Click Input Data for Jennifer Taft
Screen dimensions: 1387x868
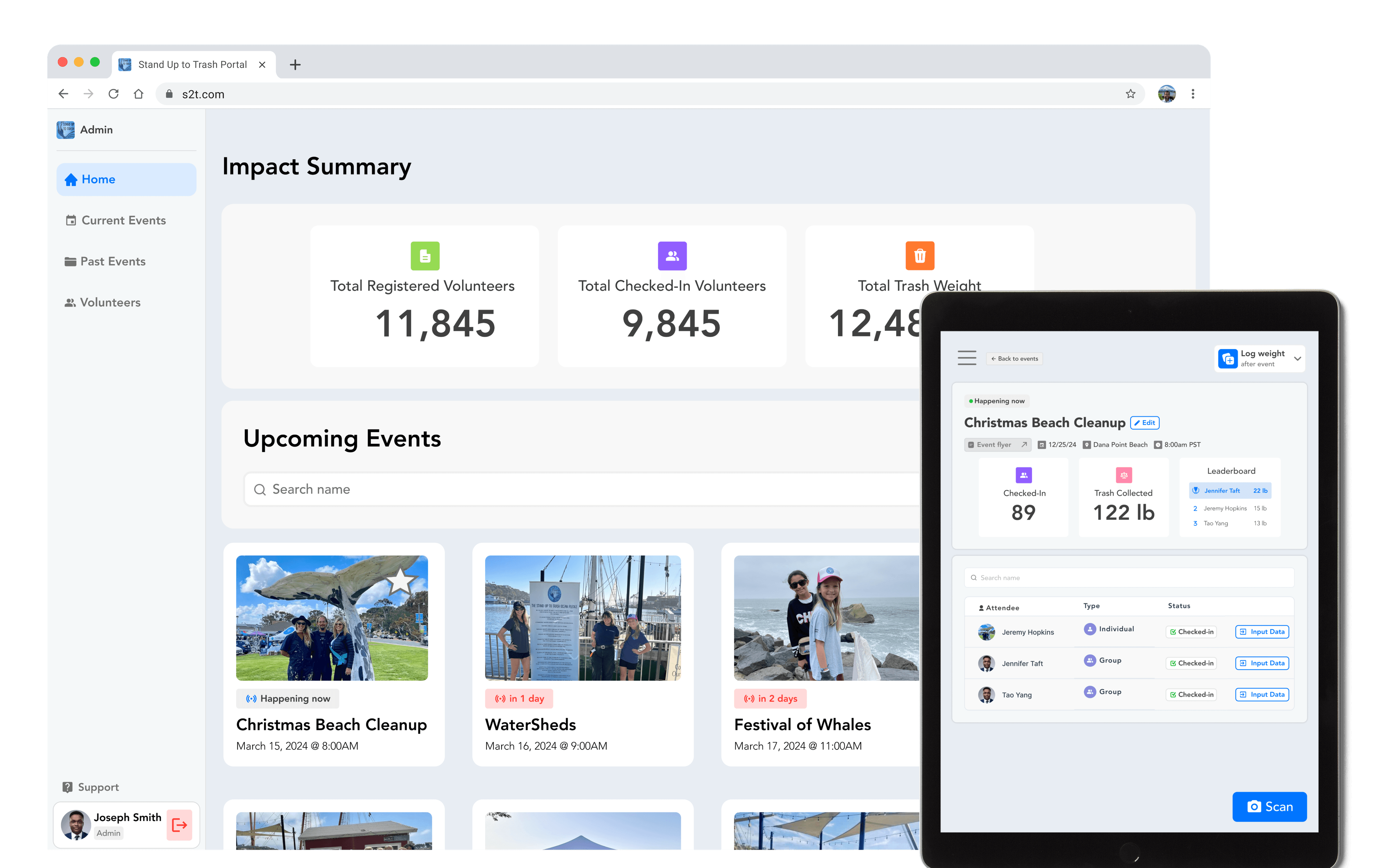[1262, 664]
